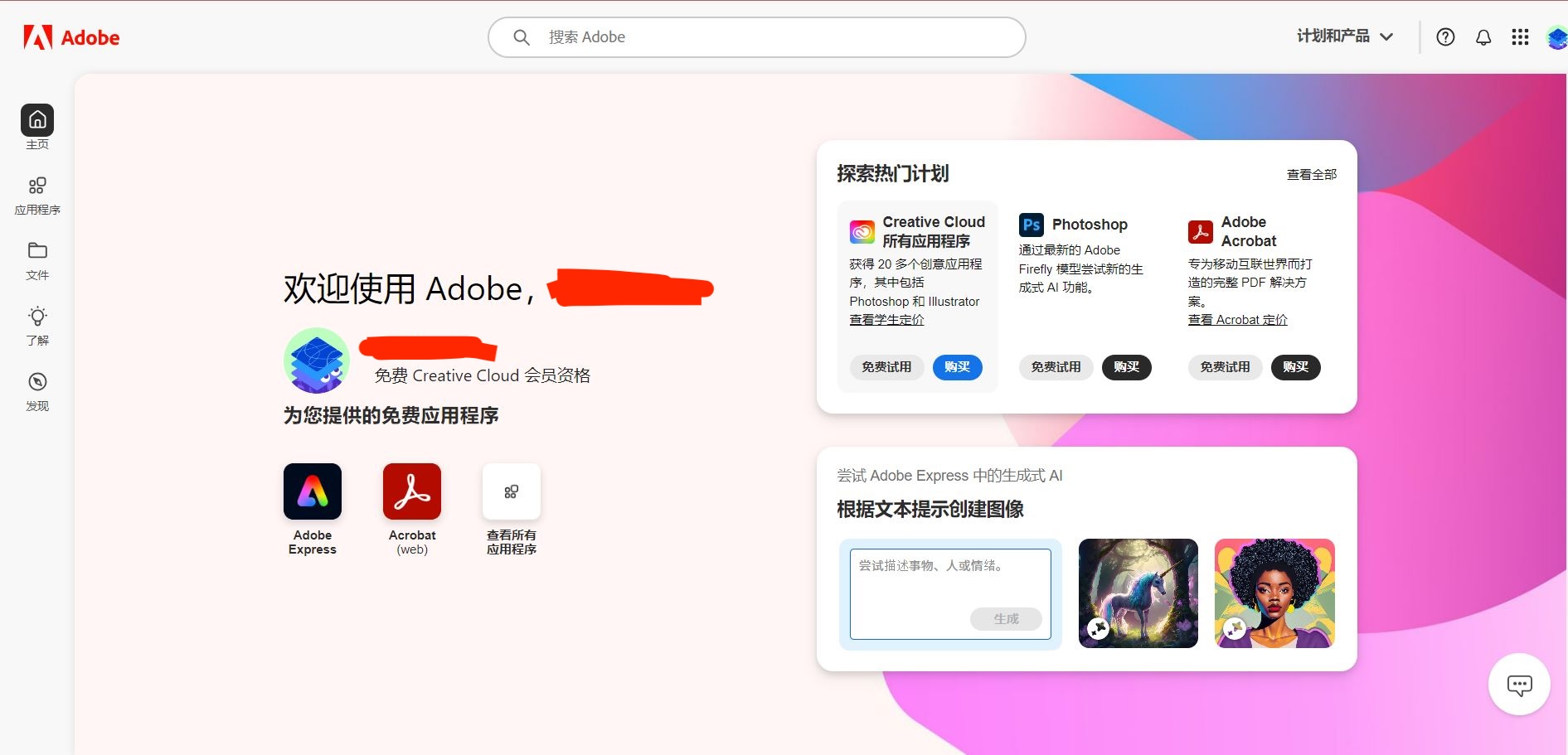Open 应用程序 in the sidebar
This screenshot has height=755, width=1568.
[37, 196]
